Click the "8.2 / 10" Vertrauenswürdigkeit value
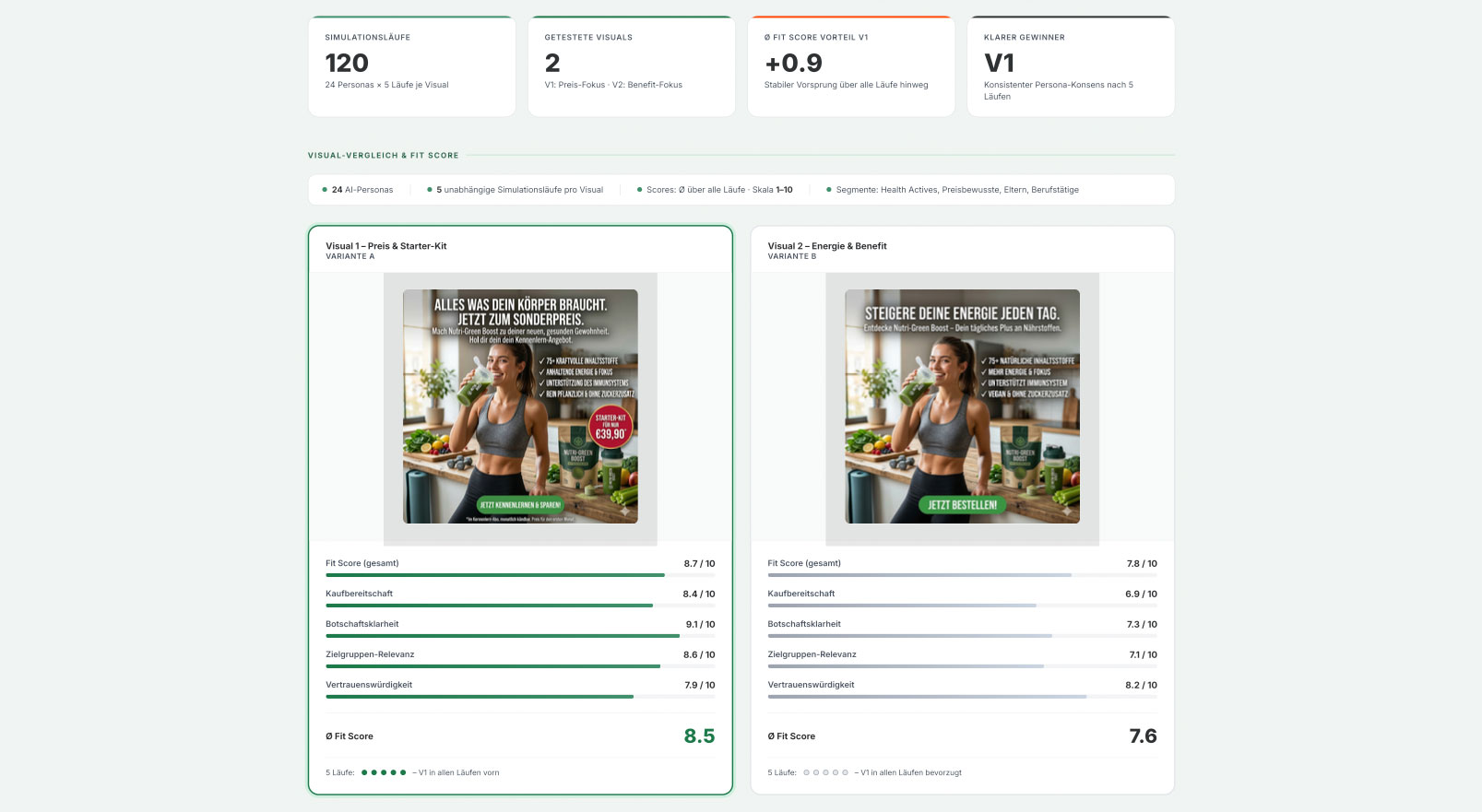 click(1141, 685)
